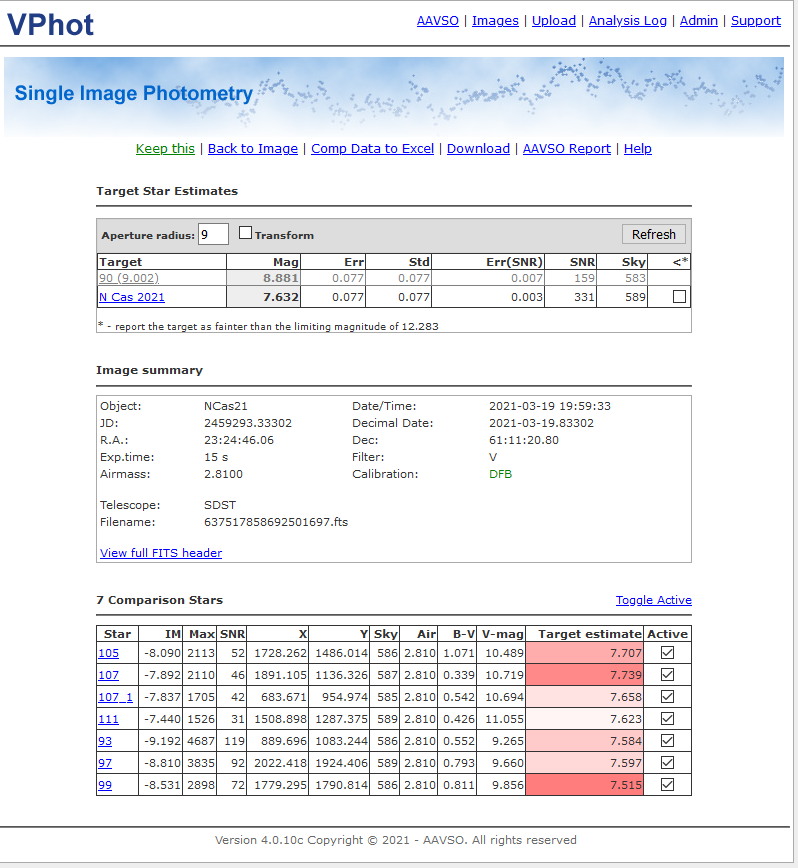Open Comp Data to Excel link
Viewport: 798px width, 868px height.
click(372, 148)
